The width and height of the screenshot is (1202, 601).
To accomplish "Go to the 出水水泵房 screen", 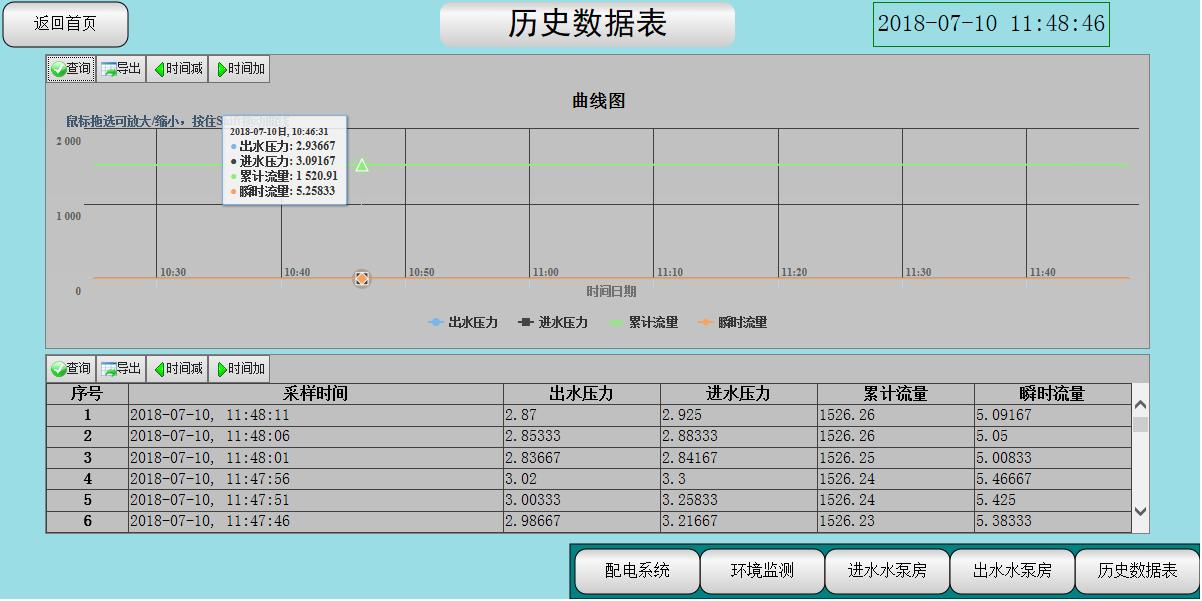I will [x=1011, y=571].
